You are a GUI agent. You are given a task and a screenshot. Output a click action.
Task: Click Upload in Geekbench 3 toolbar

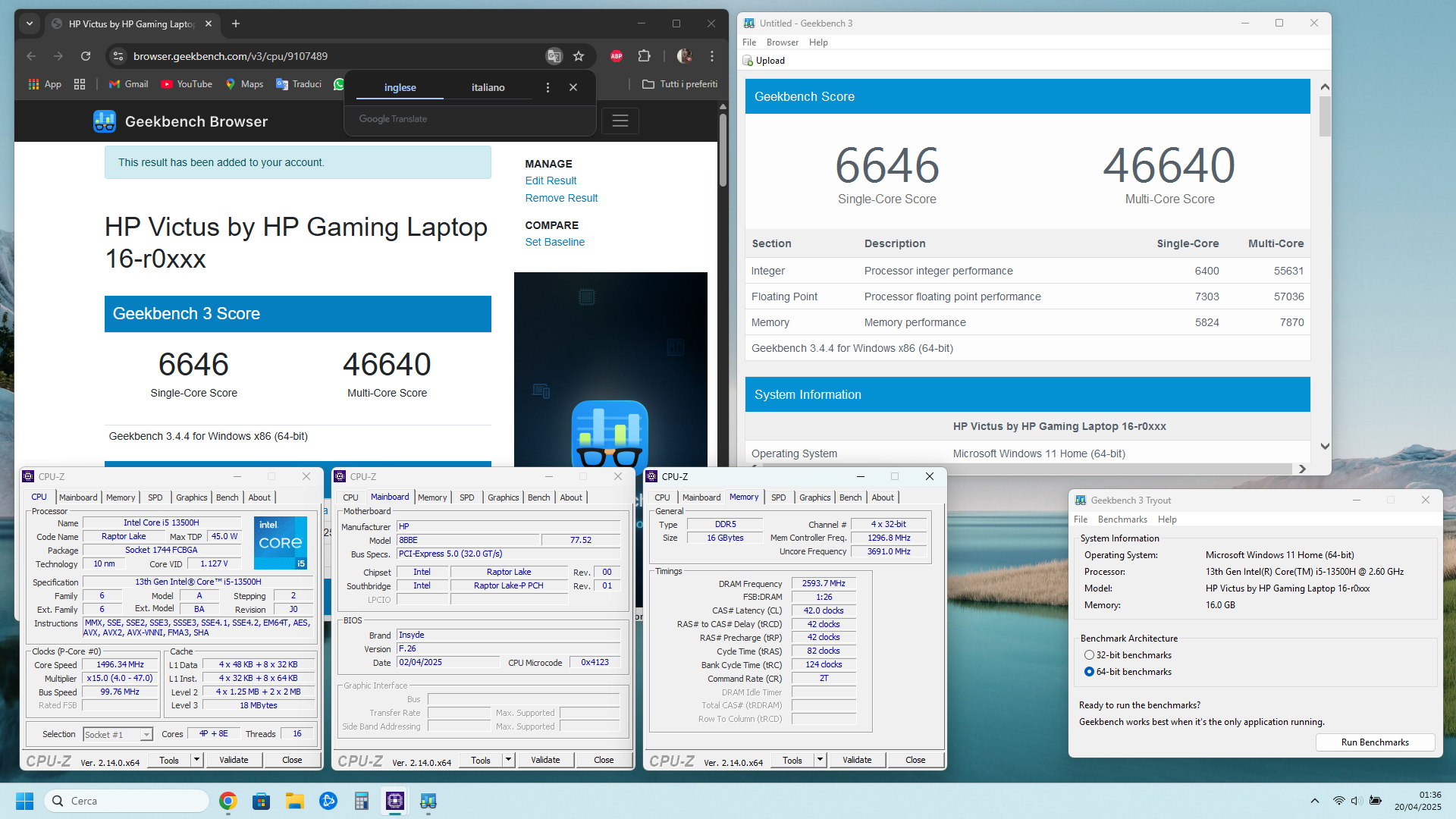(764, 61)
